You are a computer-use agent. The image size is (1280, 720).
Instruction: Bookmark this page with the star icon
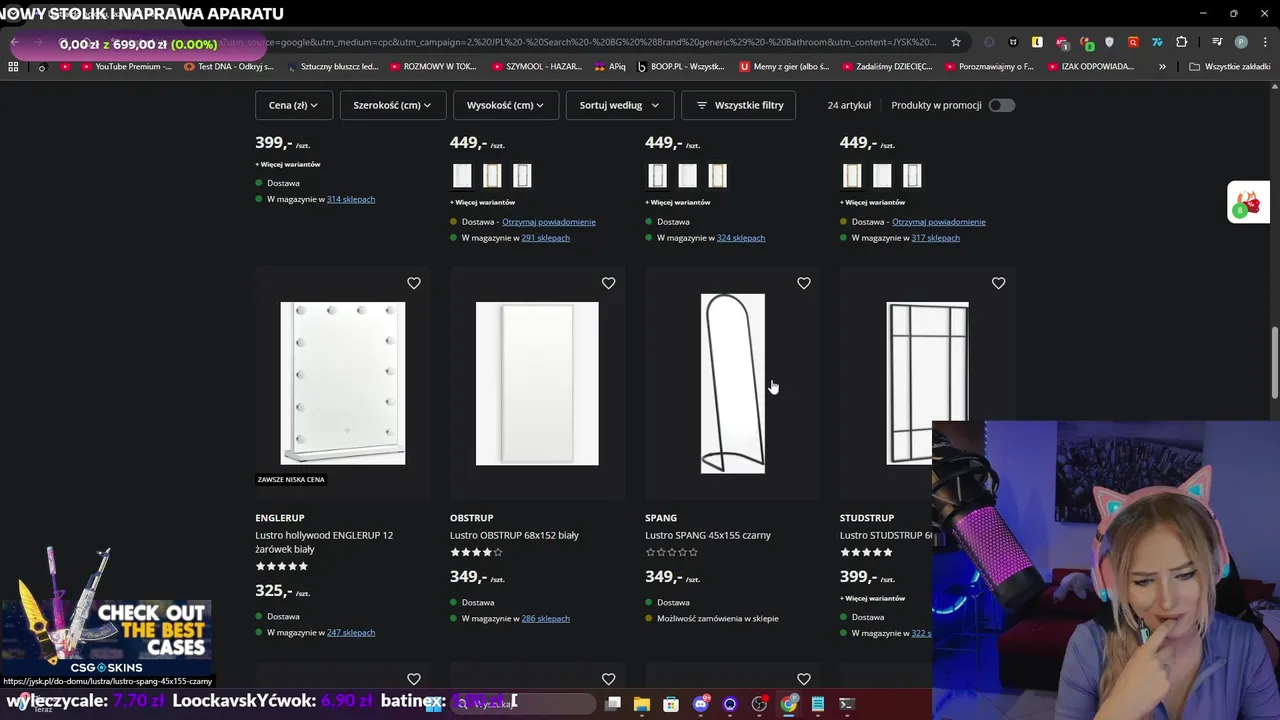[x=956, y=42]
